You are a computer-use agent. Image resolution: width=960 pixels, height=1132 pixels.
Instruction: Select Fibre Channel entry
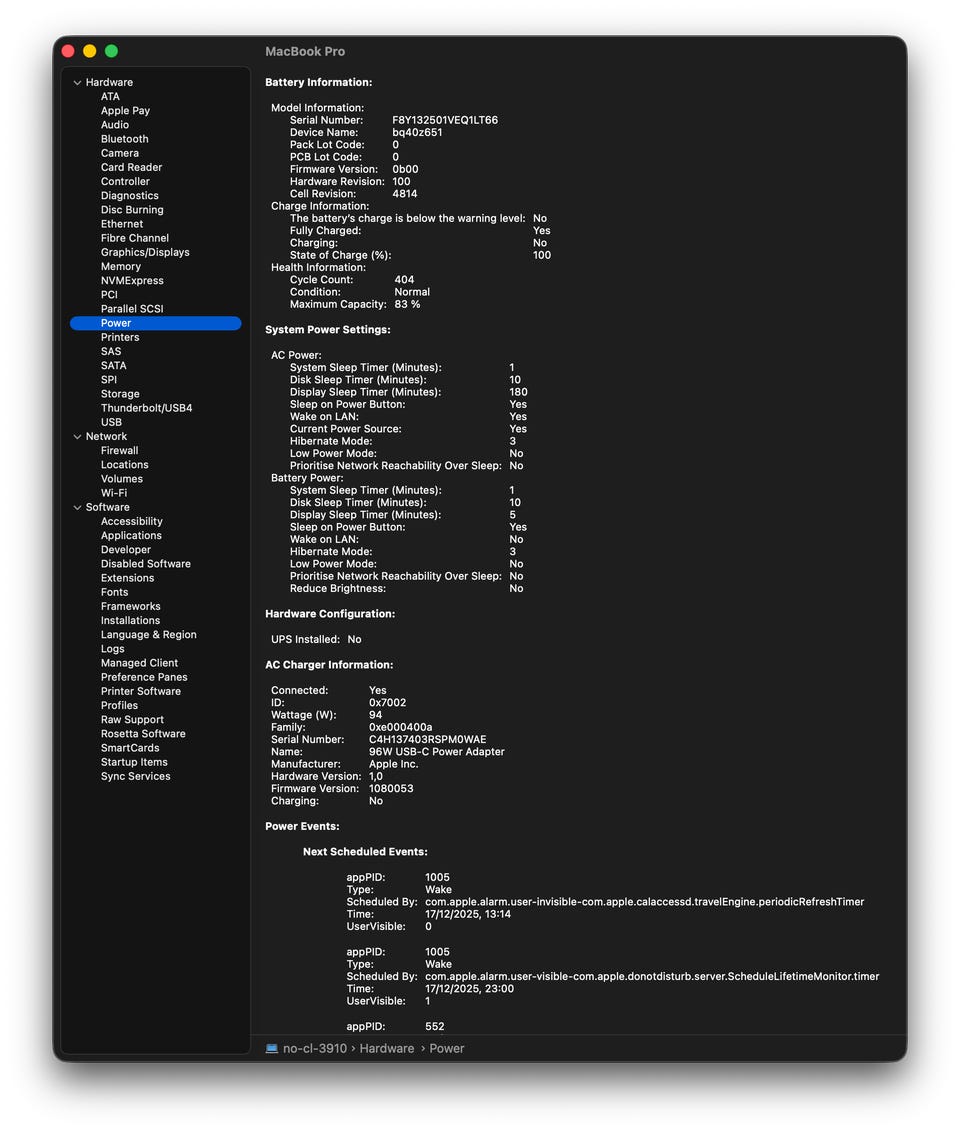pos(135,238)
